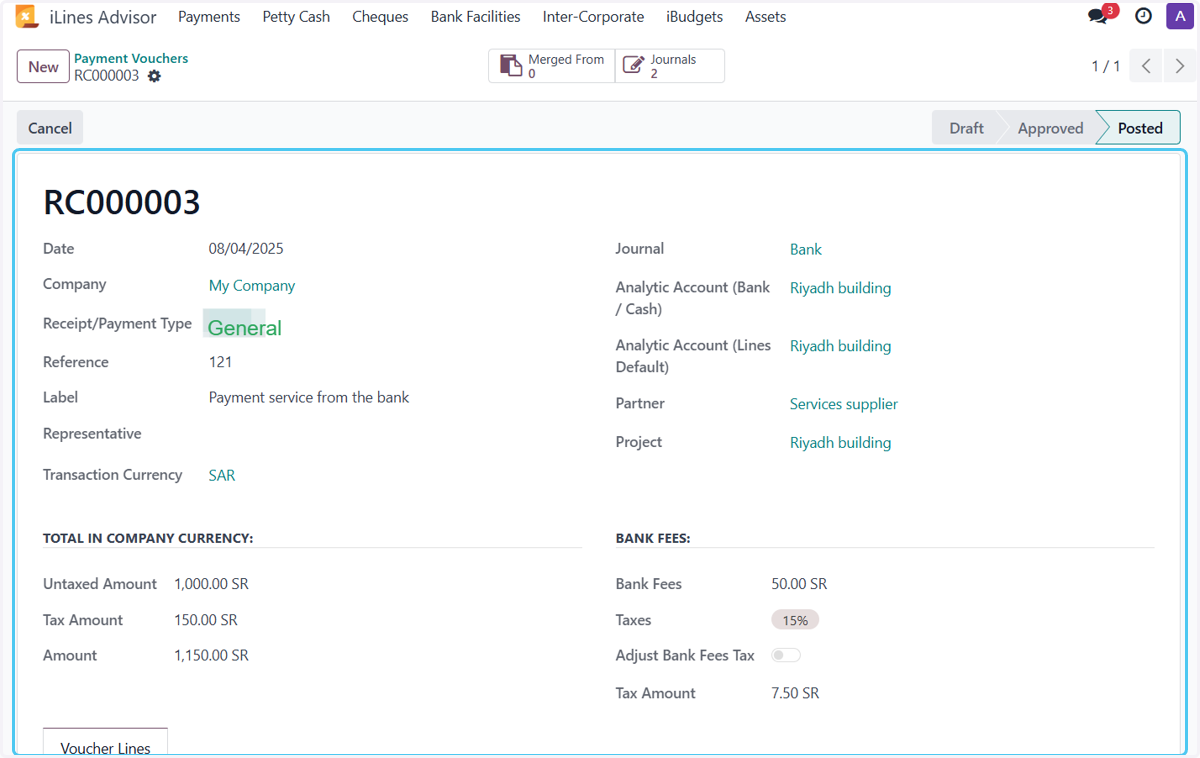Open the Petty Cash menu

coord(296,17)
